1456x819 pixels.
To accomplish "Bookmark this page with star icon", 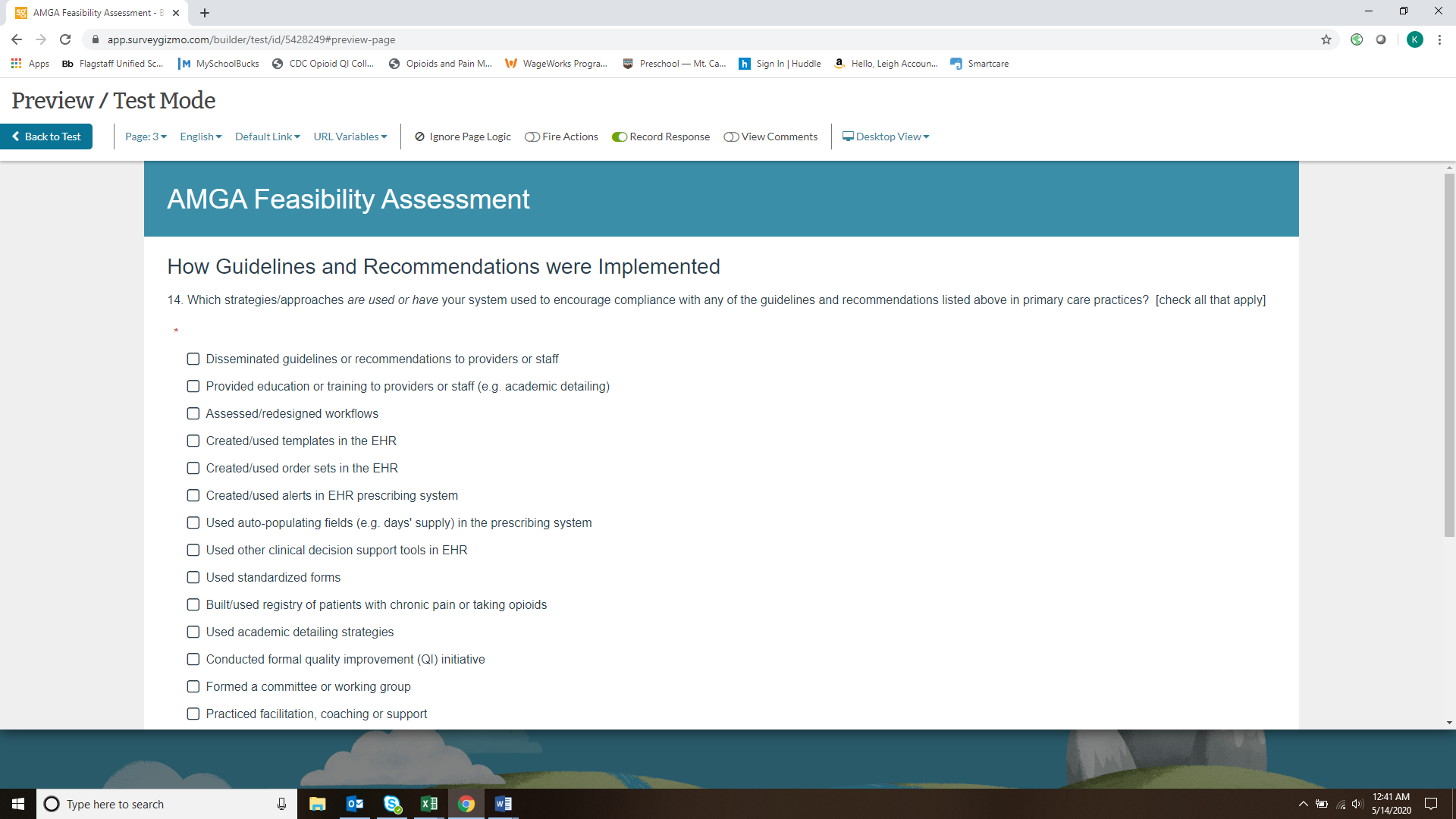I will click(x=1326, y=39).
